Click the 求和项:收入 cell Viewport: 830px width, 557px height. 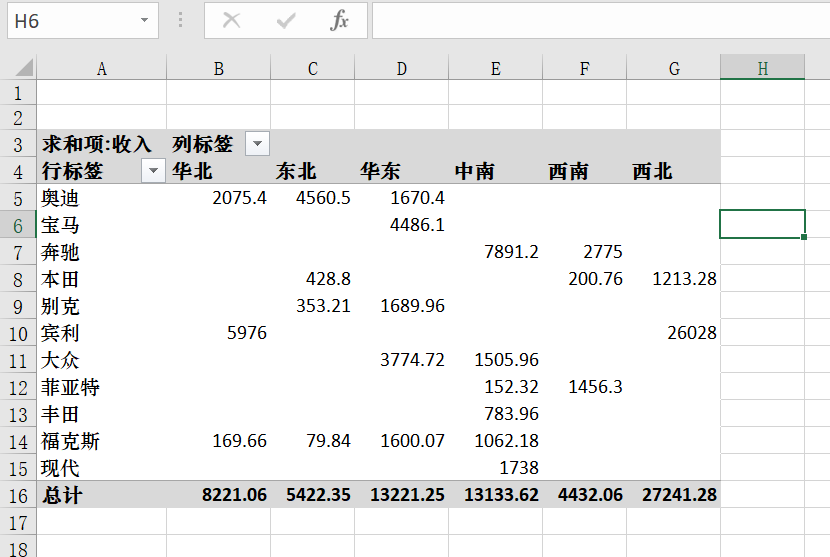pyautogui.click(x=102, y=143)
